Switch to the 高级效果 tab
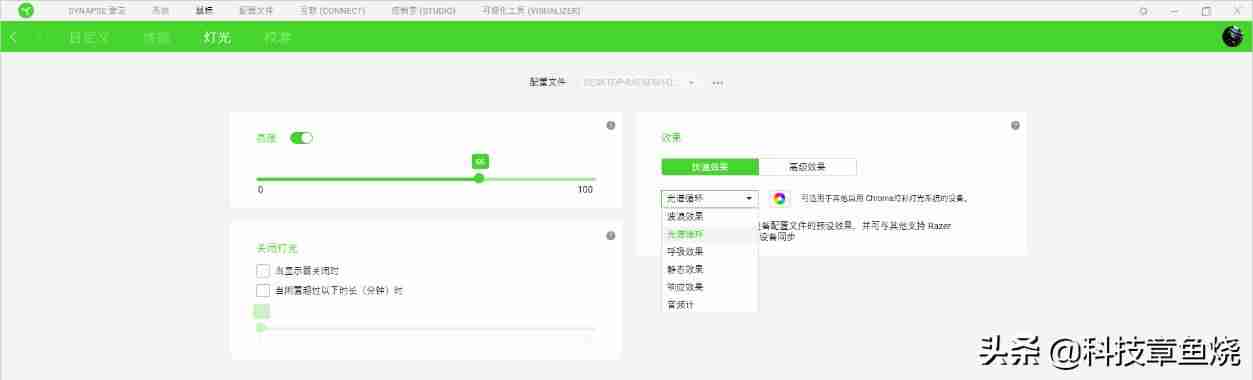 tap(808, 167)
